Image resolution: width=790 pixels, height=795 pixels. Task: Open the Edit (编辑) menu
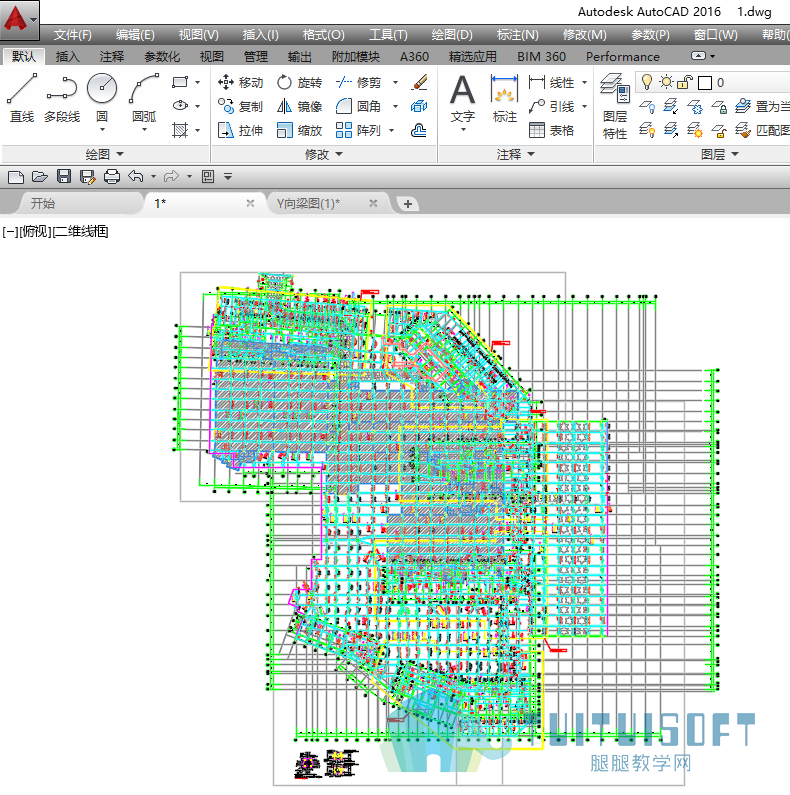pos(135,35)
